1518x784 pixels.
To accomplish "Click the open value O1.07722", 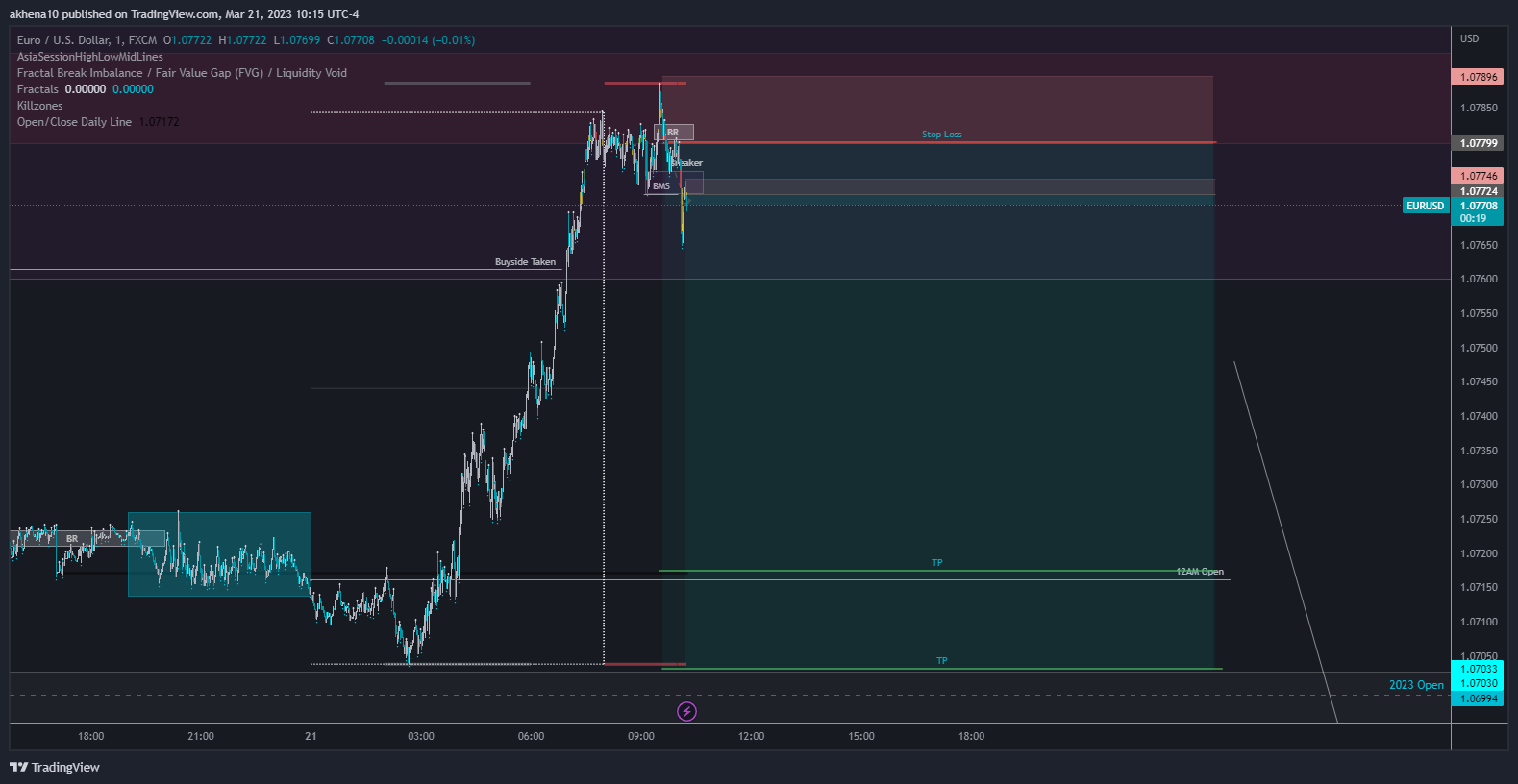I will [187, 40].
